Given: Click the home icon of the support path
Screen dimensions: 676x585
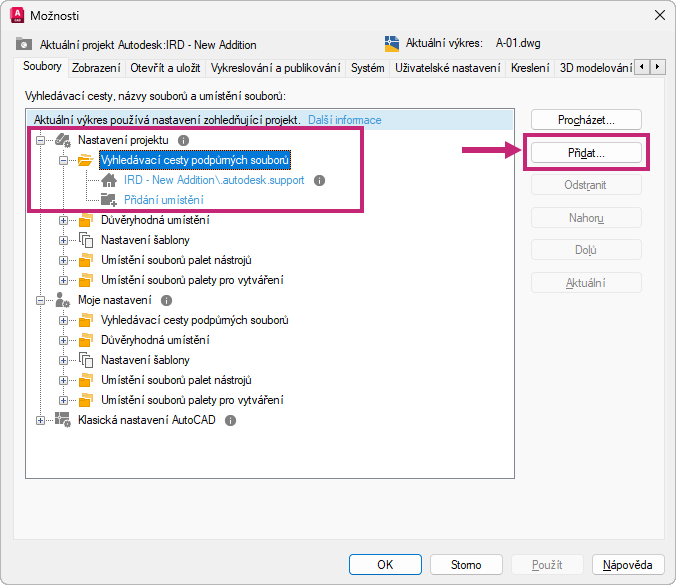Looking at the screenshot, I should click(109, 180).
